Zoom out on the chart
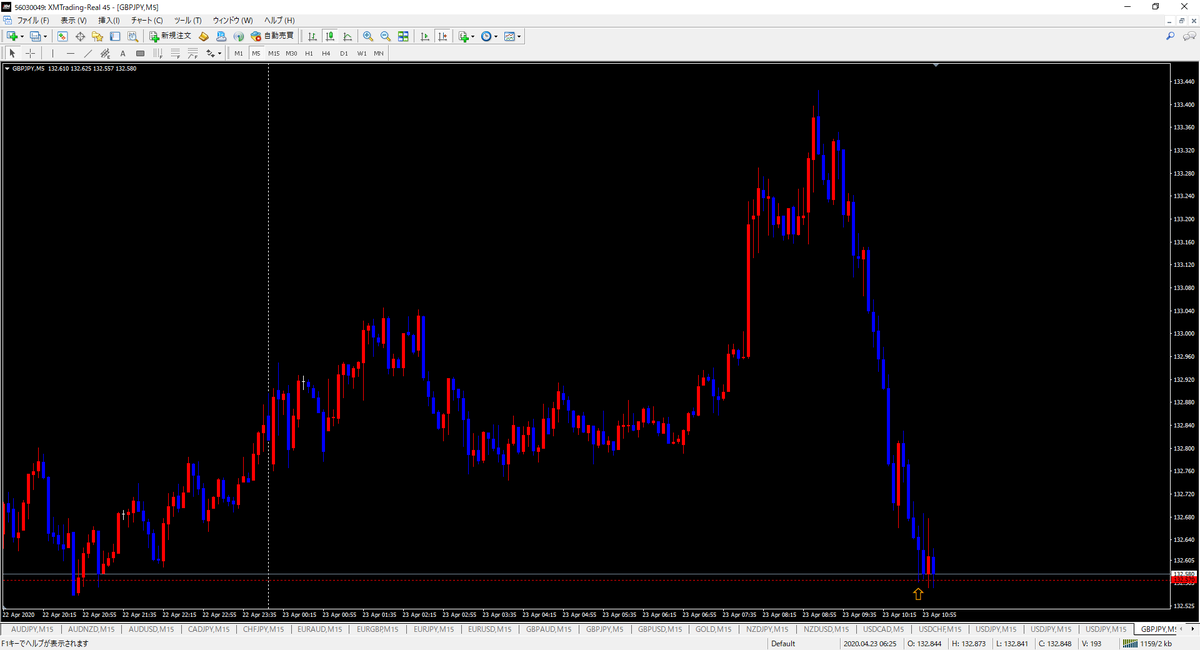This screenshot has height=650, width=1200. click(x=385, y=36)
